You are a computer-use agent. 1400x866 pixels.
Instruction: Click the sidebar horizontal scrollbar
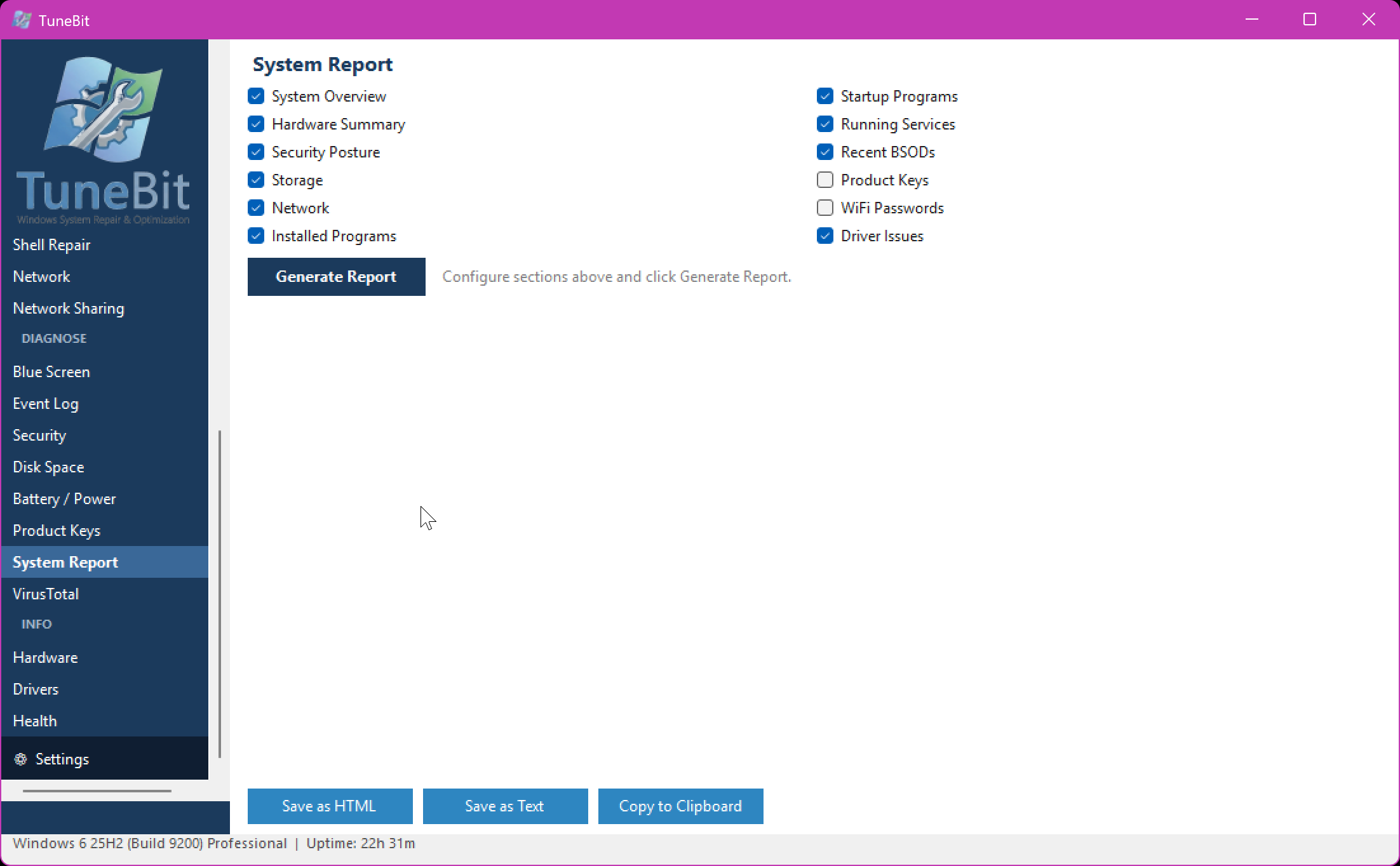pos(97,791)
